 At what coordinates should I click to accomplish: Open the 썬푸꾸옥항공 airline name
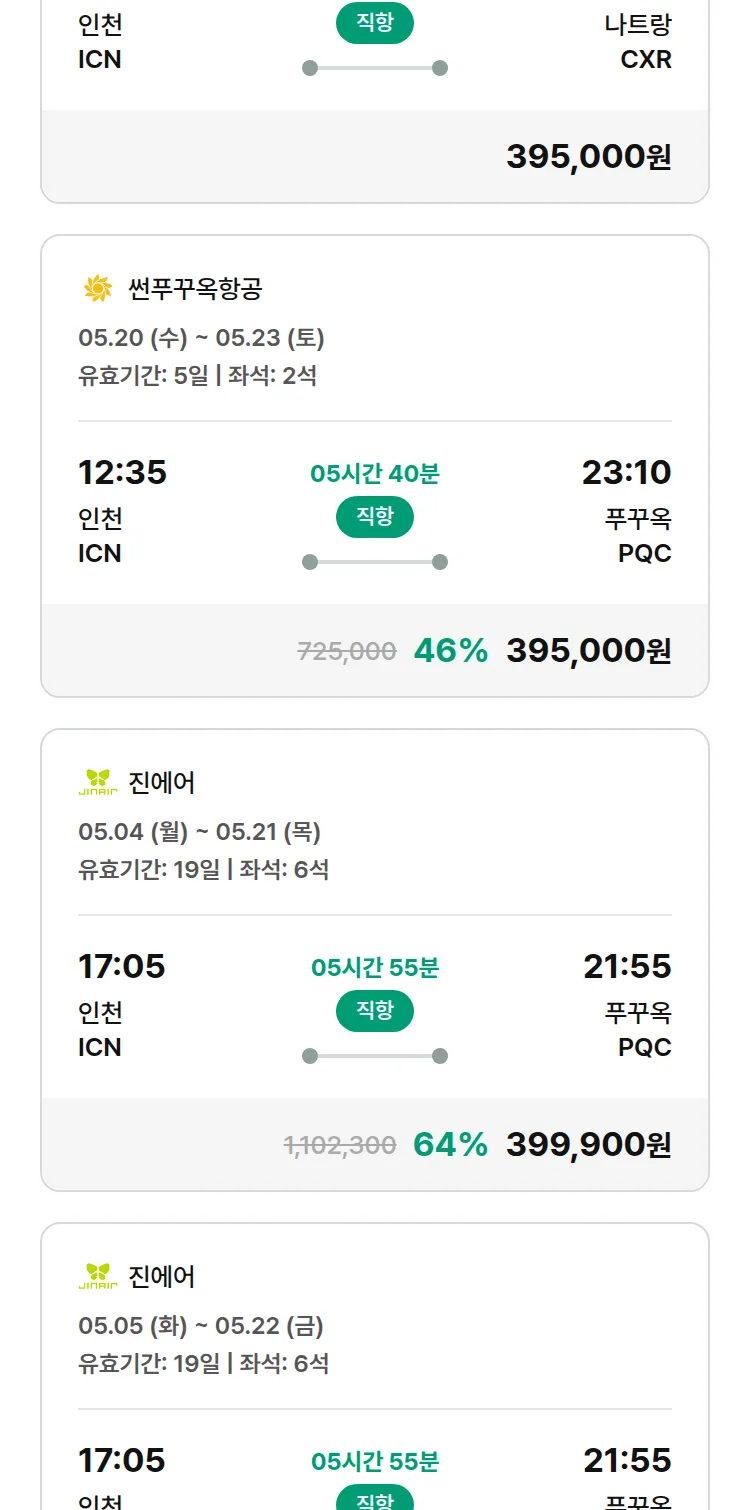(196, 289)
